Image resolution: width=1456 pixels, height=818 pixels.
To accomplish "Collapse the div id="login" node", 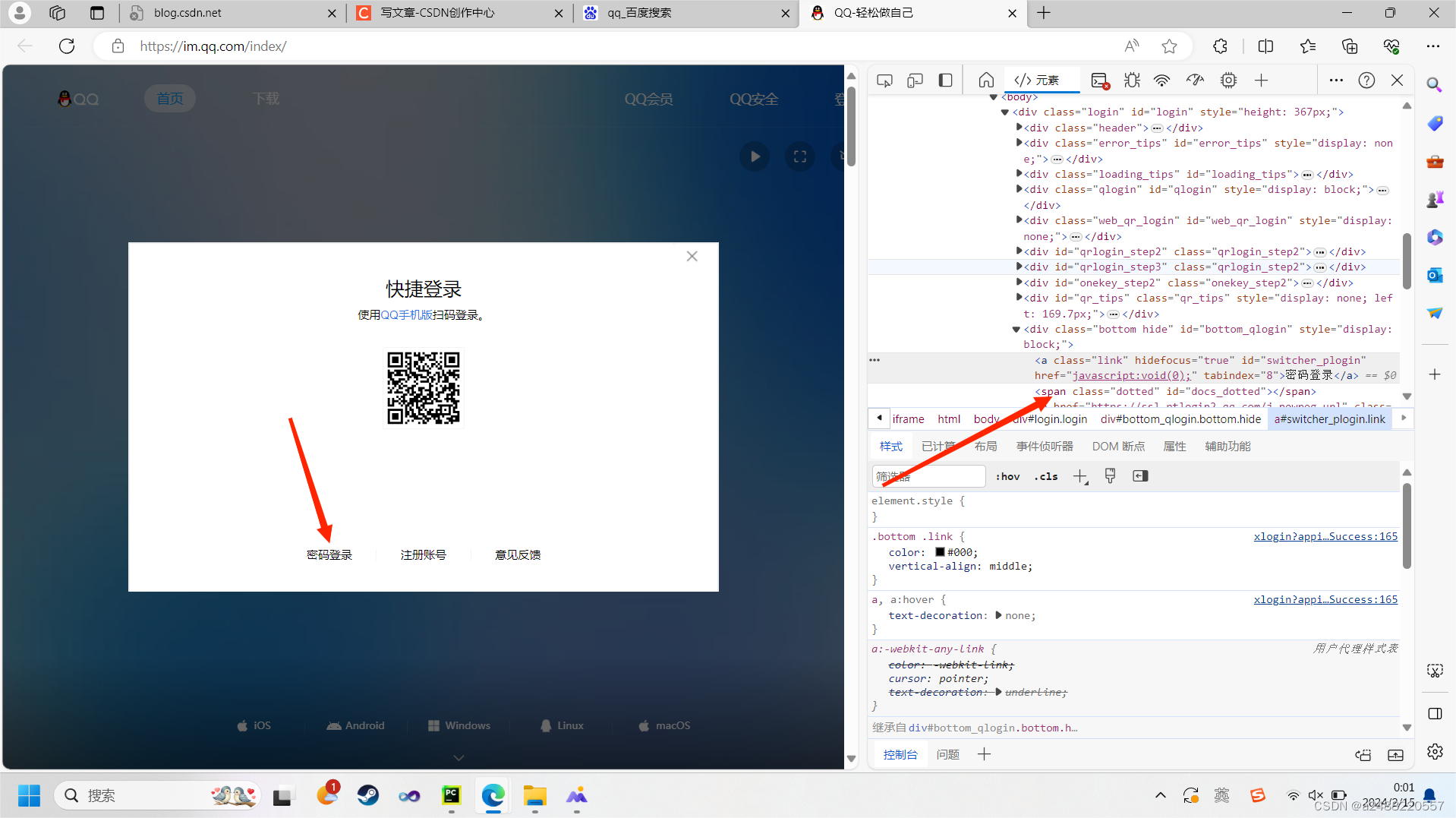I will (1005, 112).
